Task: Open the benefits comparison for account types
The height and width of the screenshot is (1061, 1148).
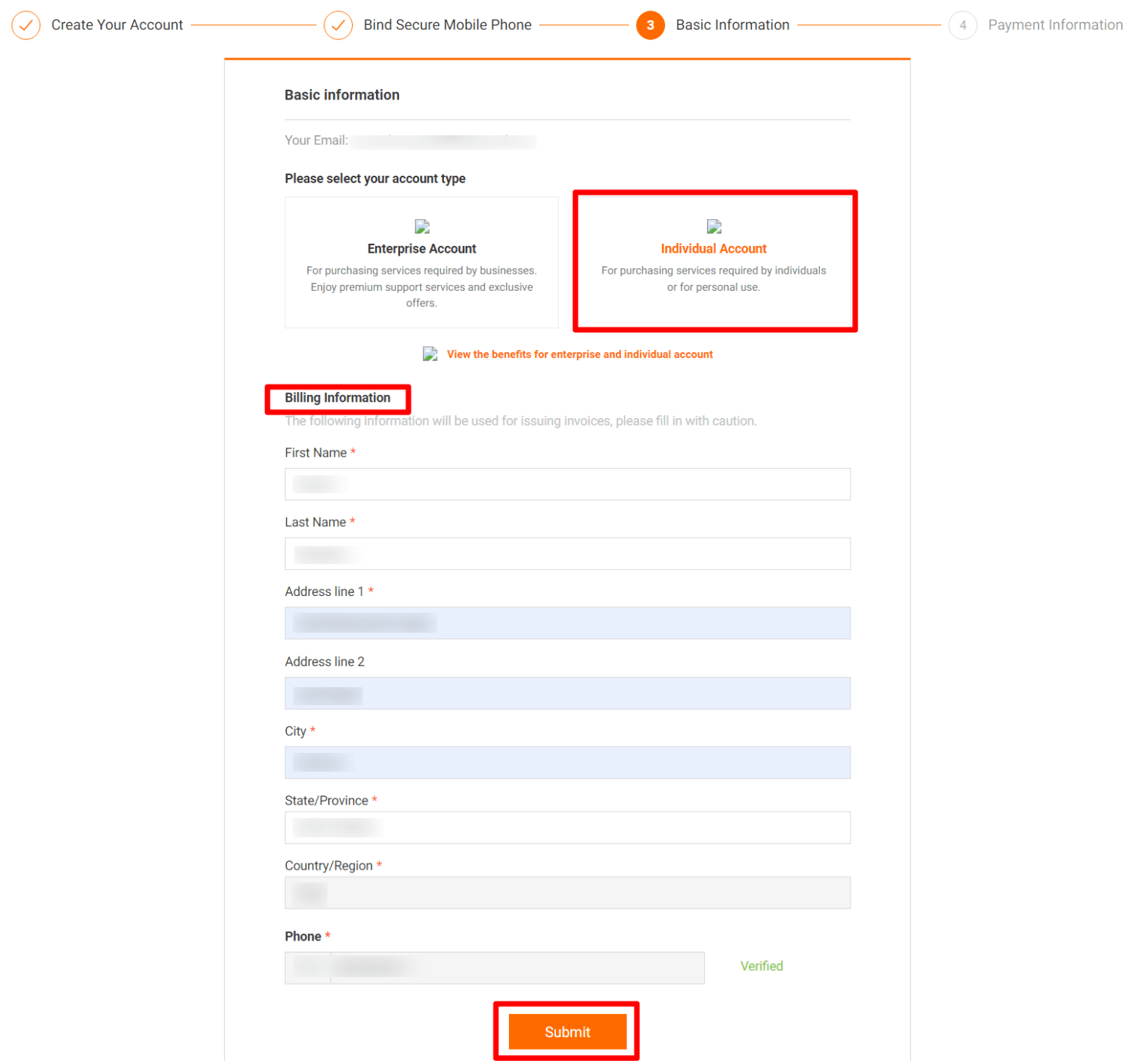Action: [x=579, y=354]
